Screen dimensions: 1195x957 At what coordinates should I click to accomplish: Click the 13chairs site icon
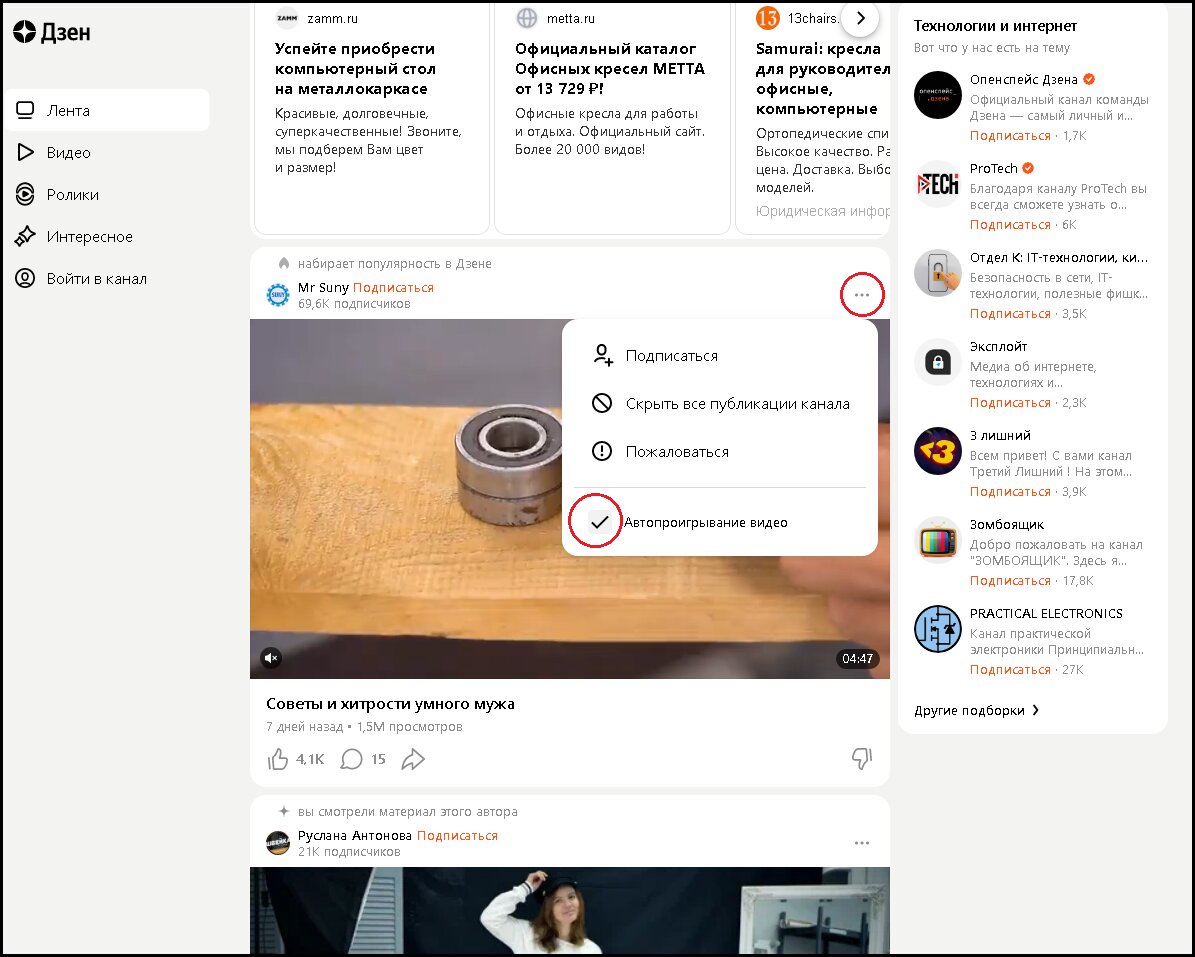click(767, 18)
